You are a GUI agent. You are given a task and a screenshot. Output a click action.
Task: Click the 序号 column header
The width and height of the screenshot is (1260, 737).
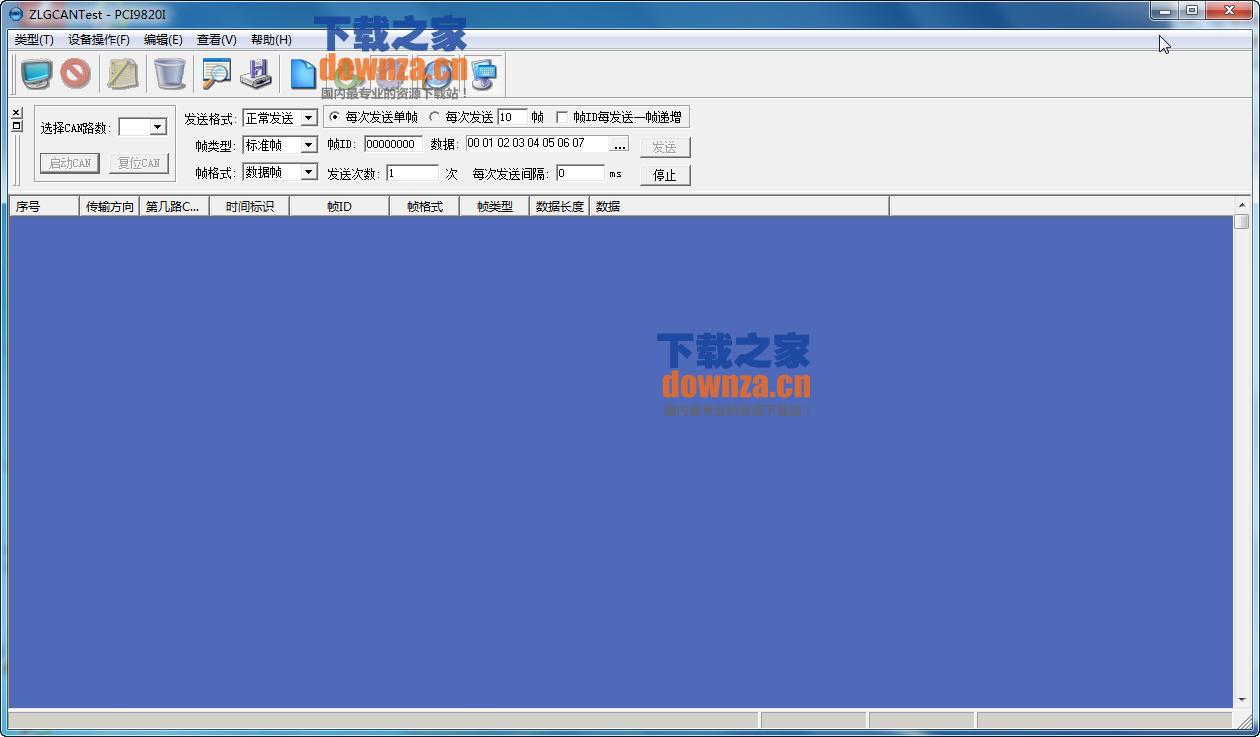[44, 207]
